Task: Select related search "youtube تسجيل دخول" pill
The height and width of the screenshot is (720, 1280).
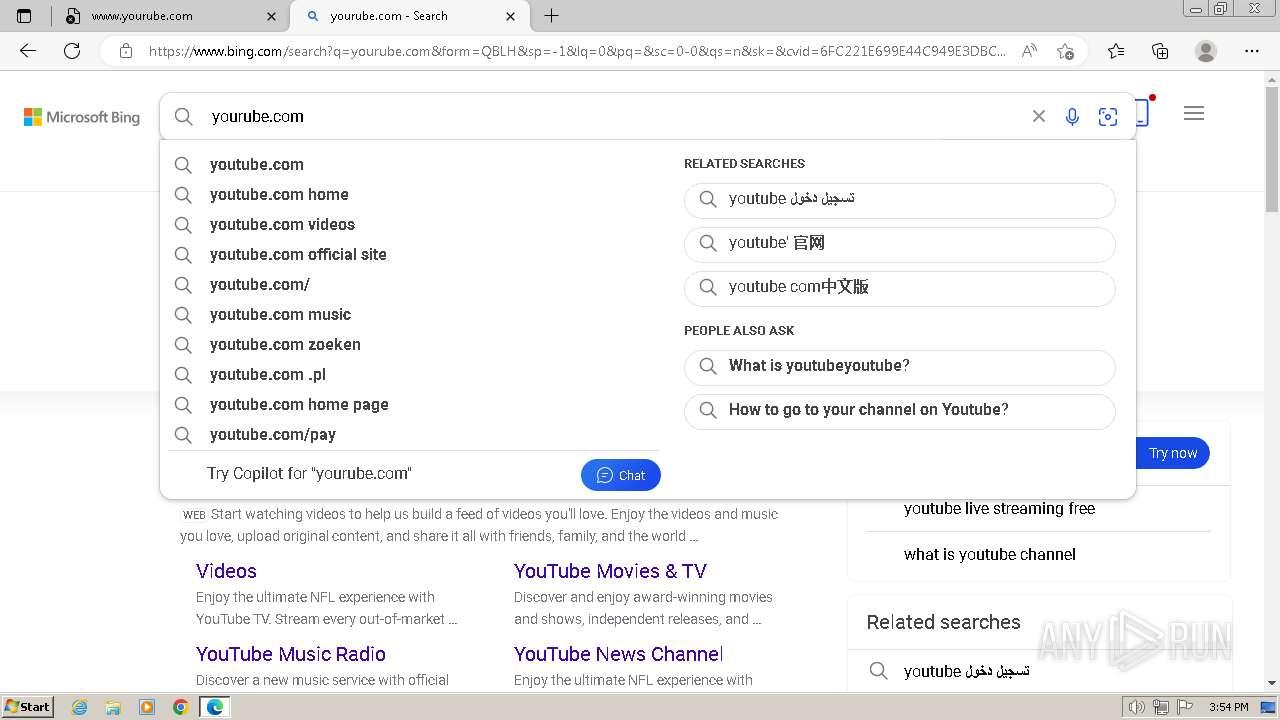Action: click(900, 200)
